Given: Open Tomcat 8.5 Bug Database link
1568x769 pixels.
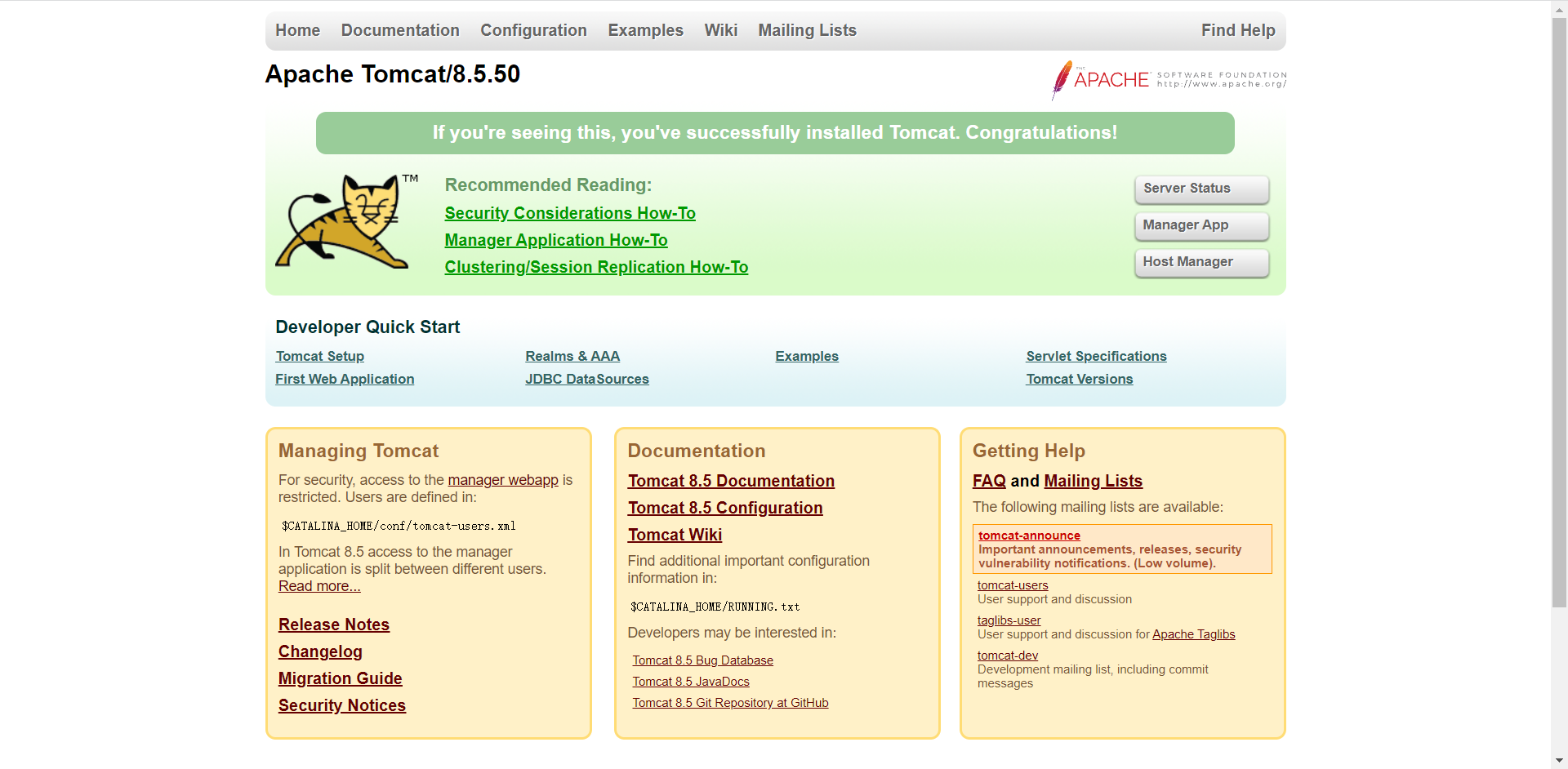Looking at the screenshot, I should coord(702,660).
